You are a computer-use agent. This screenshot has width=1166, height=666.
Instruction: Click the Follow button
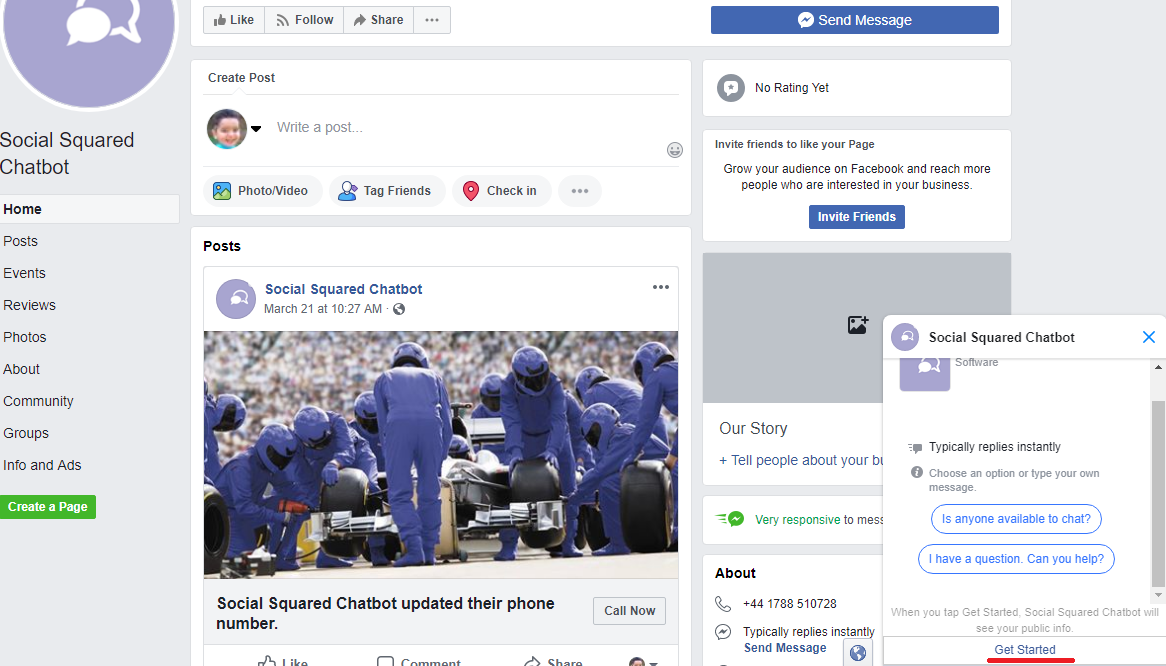pyautogui.click(x=304, y=20)
